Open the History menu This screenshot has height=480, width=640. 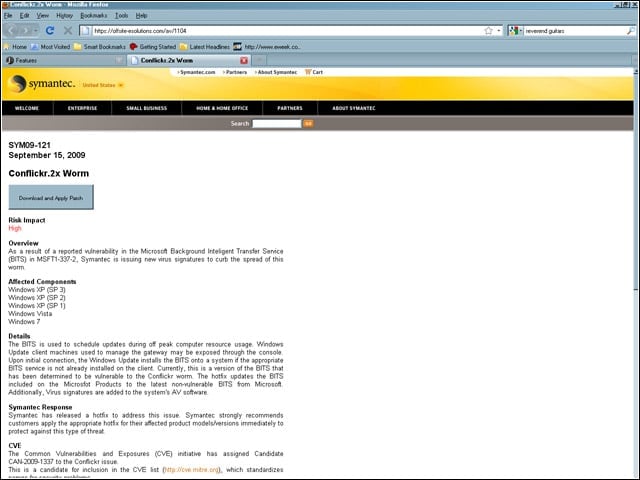coord(64,16)
